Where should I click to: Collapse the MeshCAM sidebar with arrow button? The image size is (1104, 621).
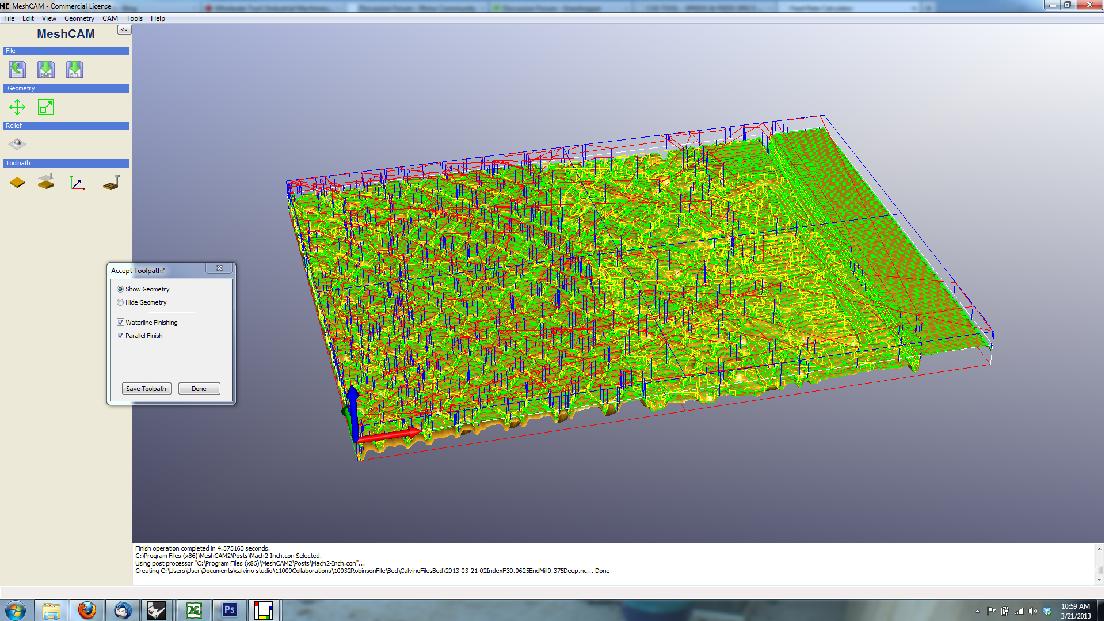[x=124, y=30]
